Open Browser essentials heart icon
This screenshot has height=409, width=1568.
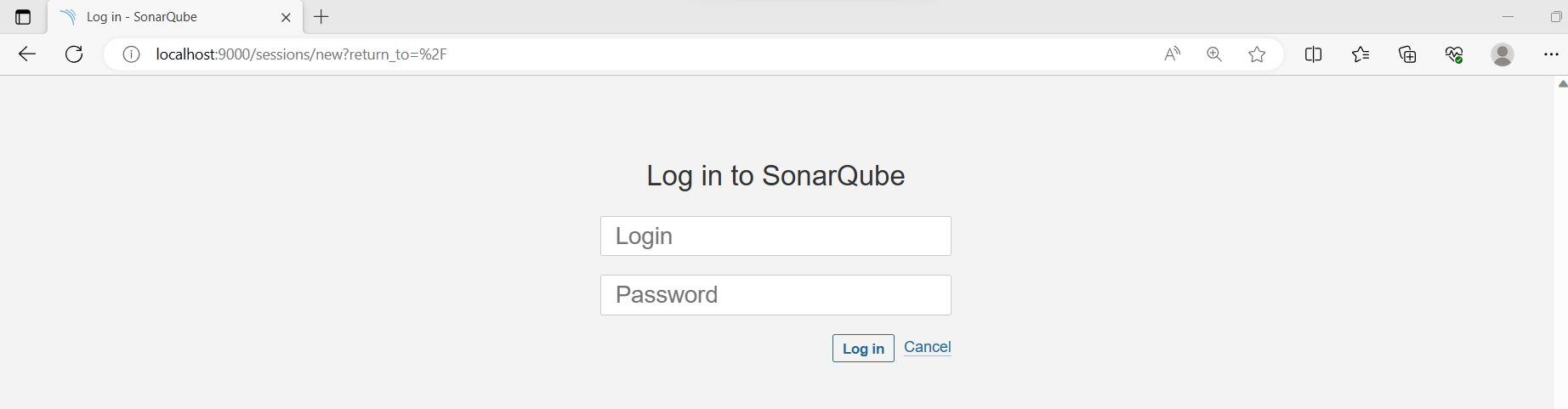point(1454,54)
